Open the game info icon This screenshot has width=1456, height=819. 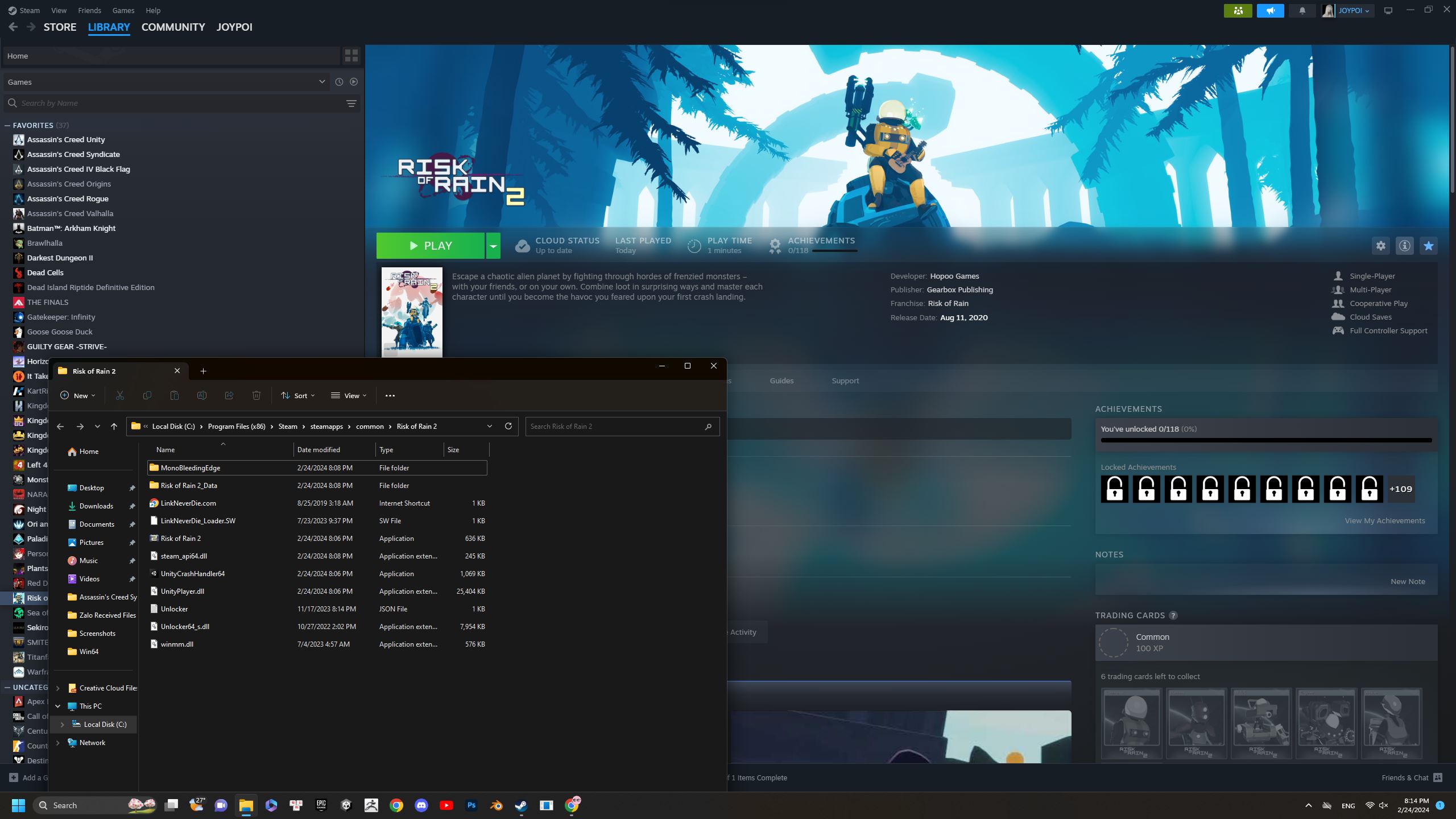coord(1404,246)
